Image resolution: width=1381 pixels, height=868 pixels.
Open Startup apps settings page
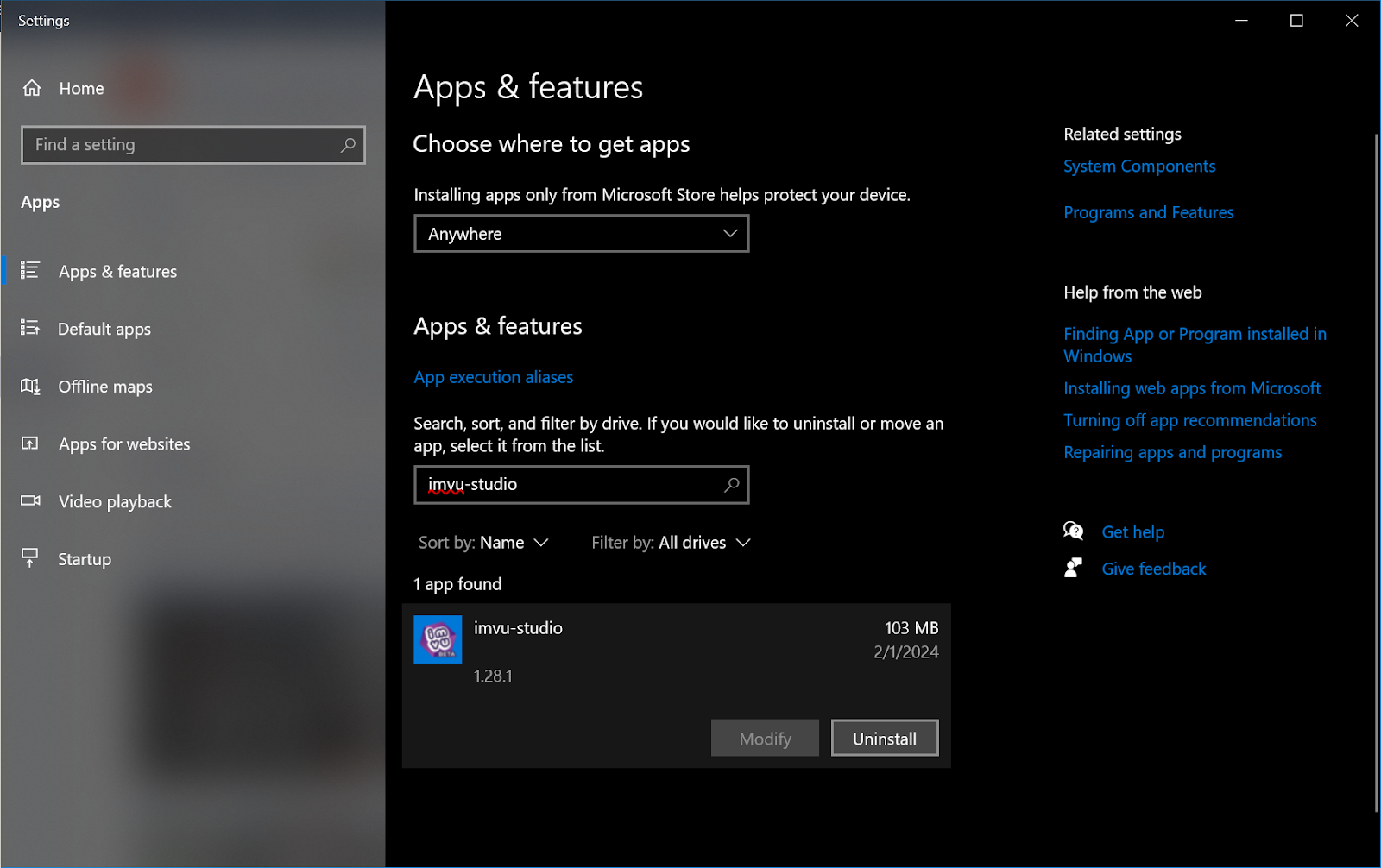pyautogui.click(x=193, y=559)
